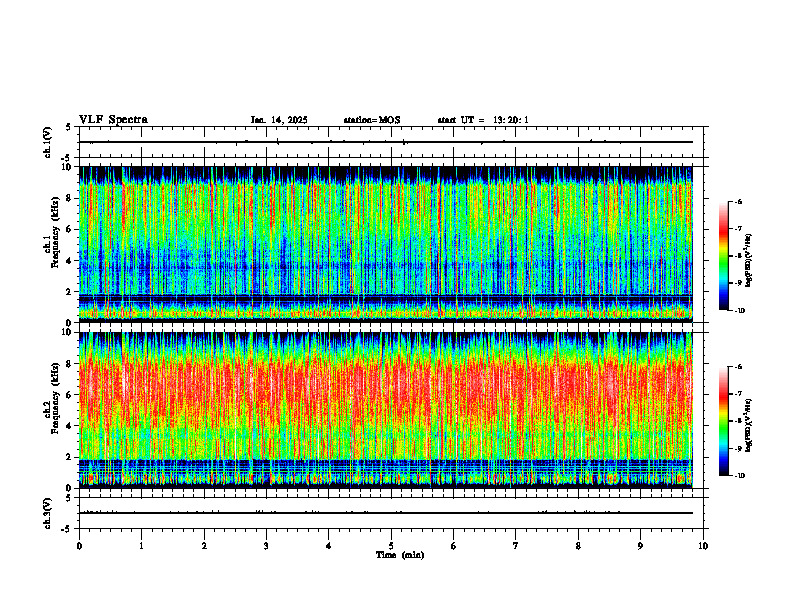
Task: Click the "9" tick on the time axis
Action: pyautogui.click(x=640, y=546)
